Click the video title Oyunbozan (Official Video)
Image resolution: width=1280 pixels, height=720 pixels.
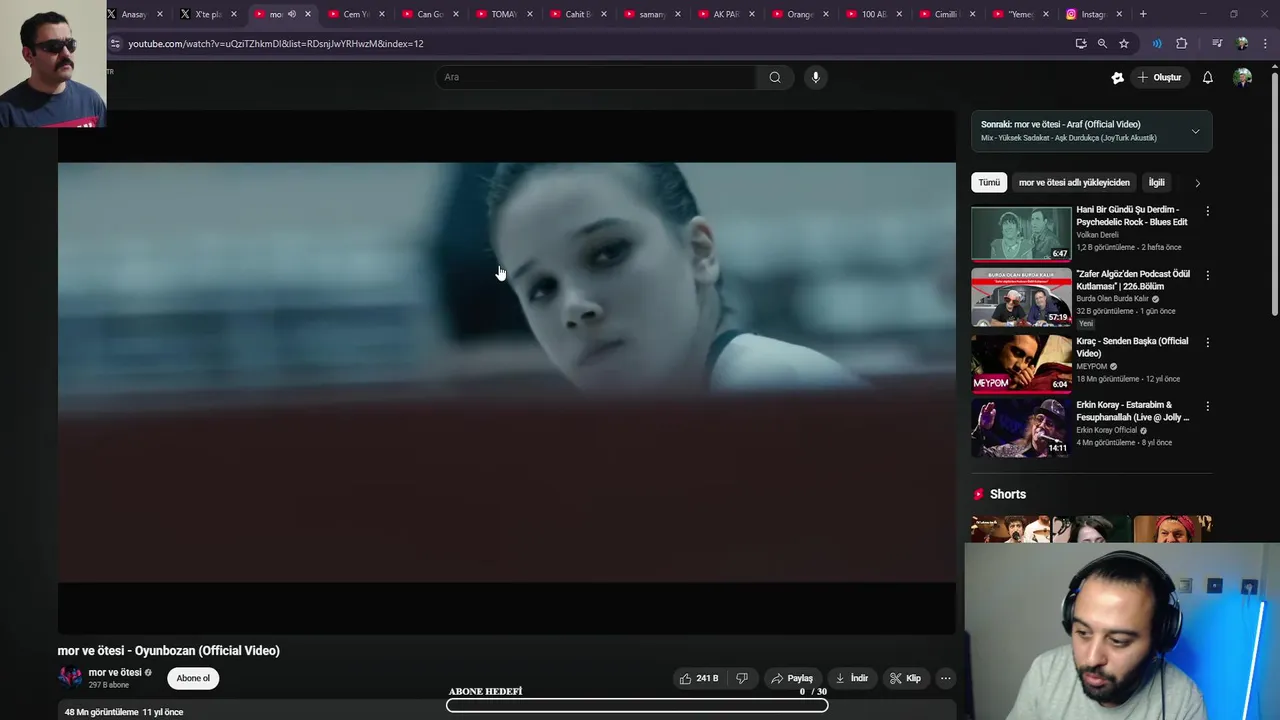169,651
